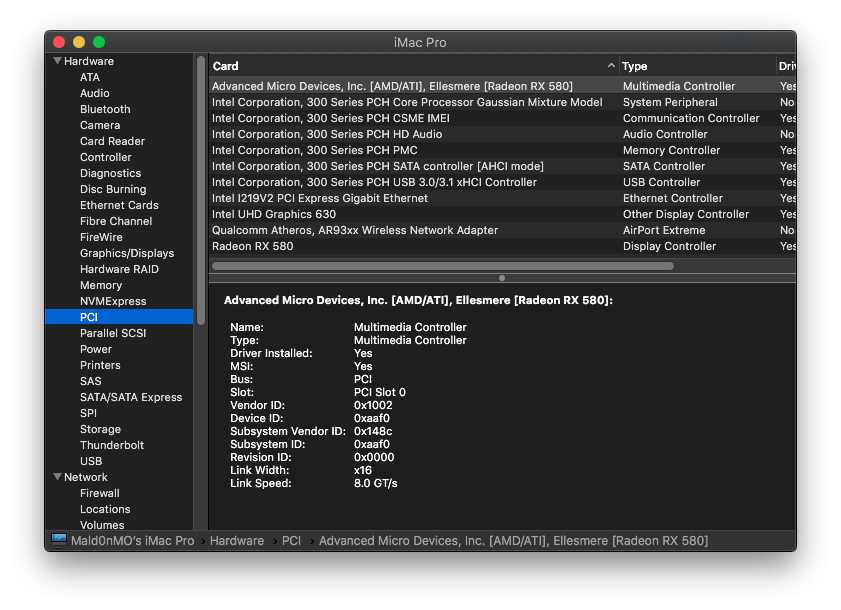Select USB in the sidebar
Screen dimensions: 841x610
point(91,461)
